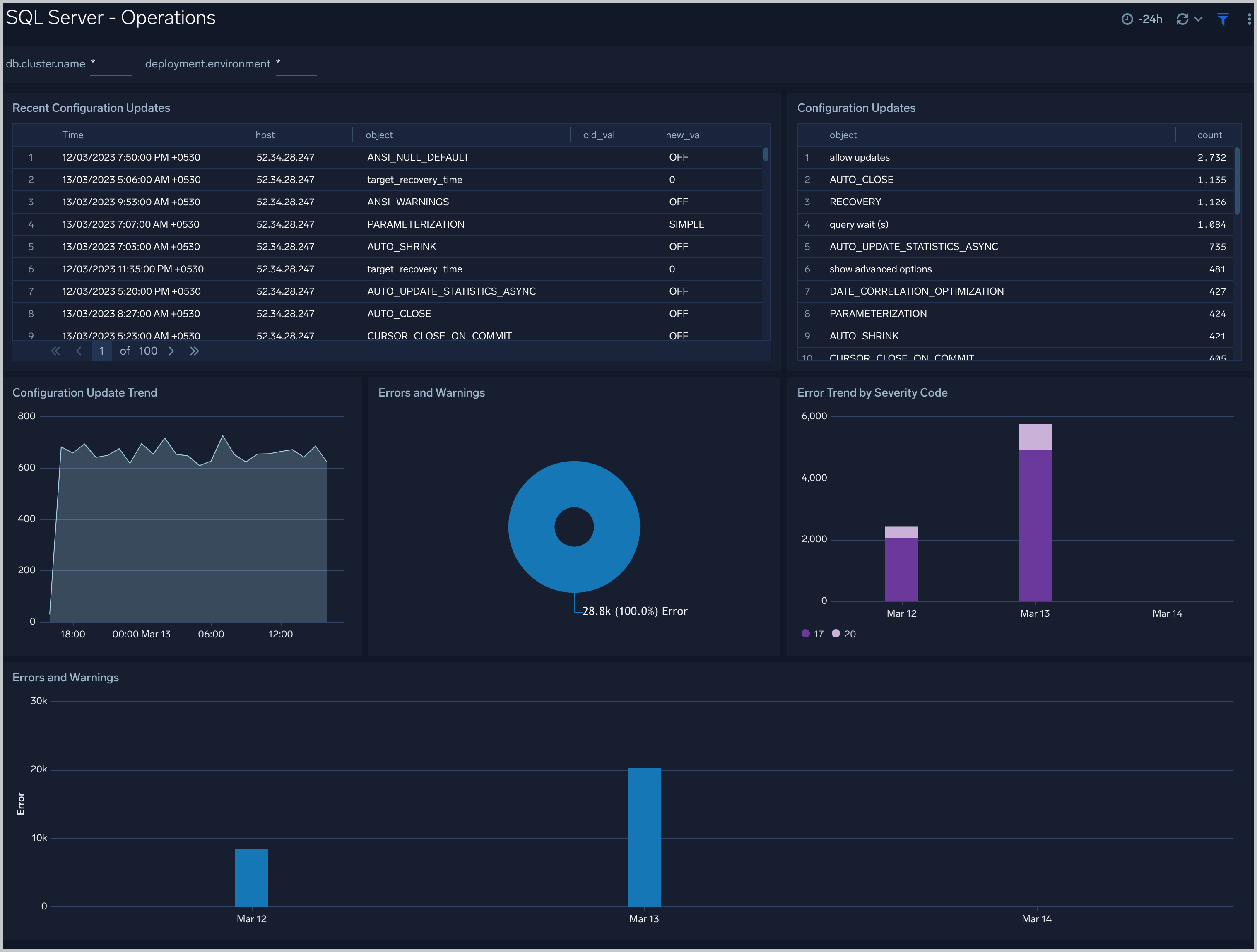1257x952 pixels.
Task: Go to previous page of results
Action: (79, 351)
